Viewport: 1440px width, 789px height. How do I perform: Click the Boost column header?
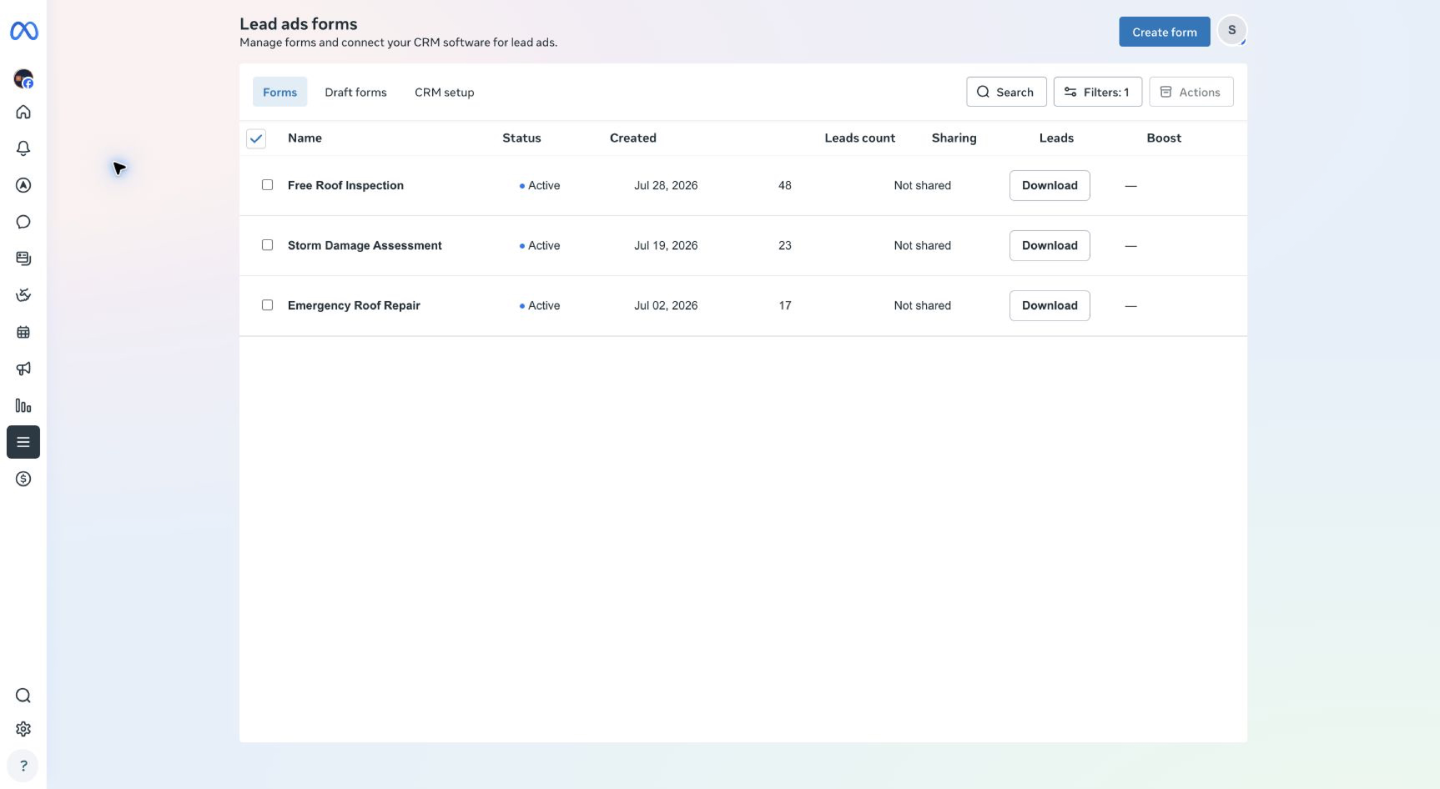[x=1164, y=138]
